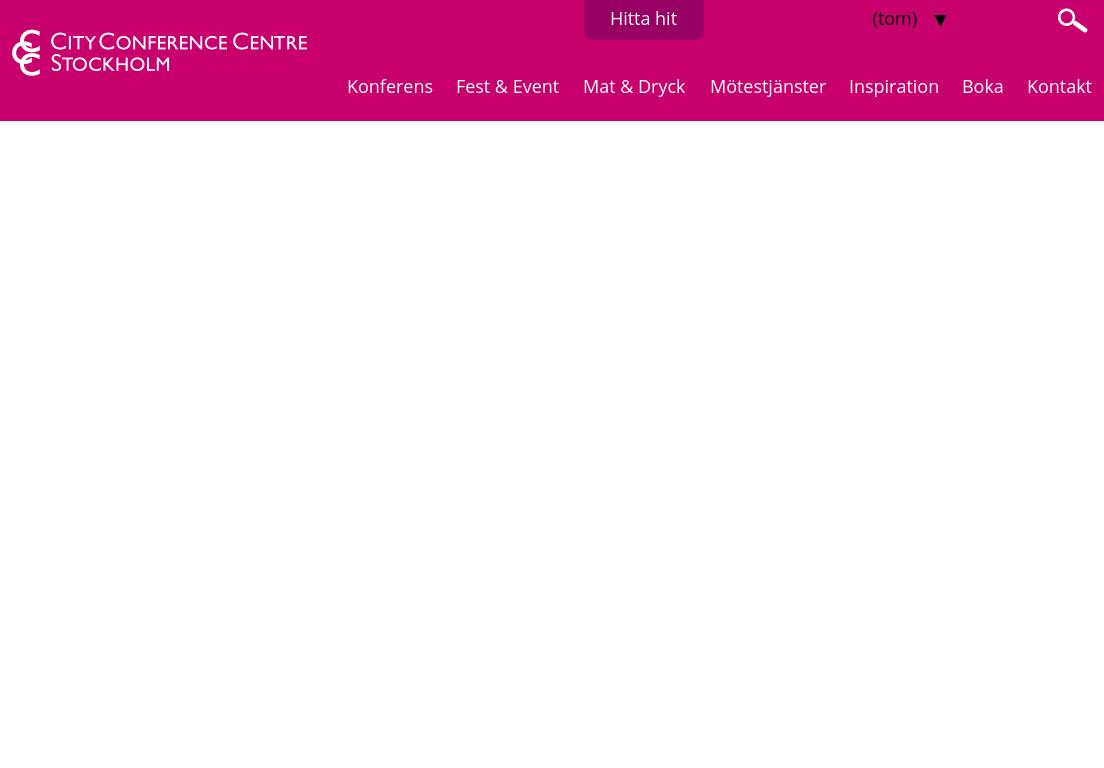The height and width of the screenshot is (768, 1104).
Task: Click the Hitta hit button
Action: (x=644, y=19)
